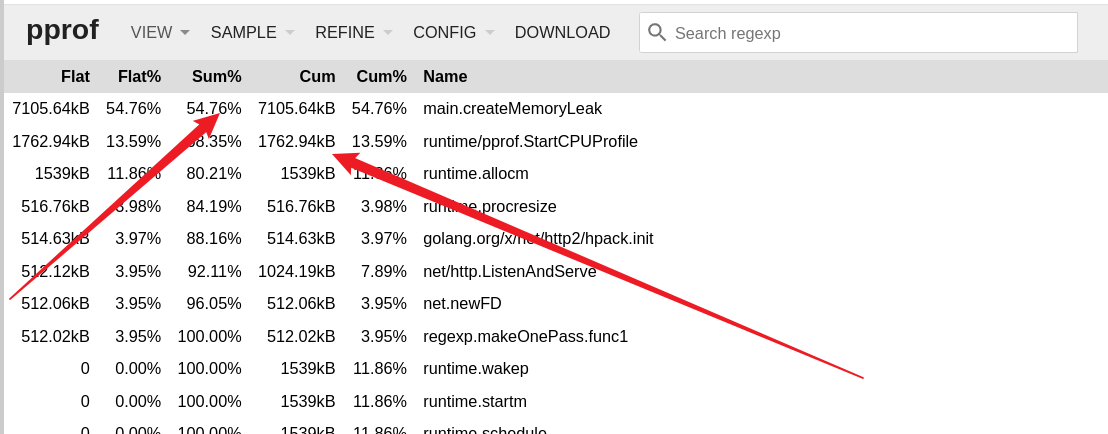Open the VIEW dropdown menu

pyautogui.click(x=160, y=32)
